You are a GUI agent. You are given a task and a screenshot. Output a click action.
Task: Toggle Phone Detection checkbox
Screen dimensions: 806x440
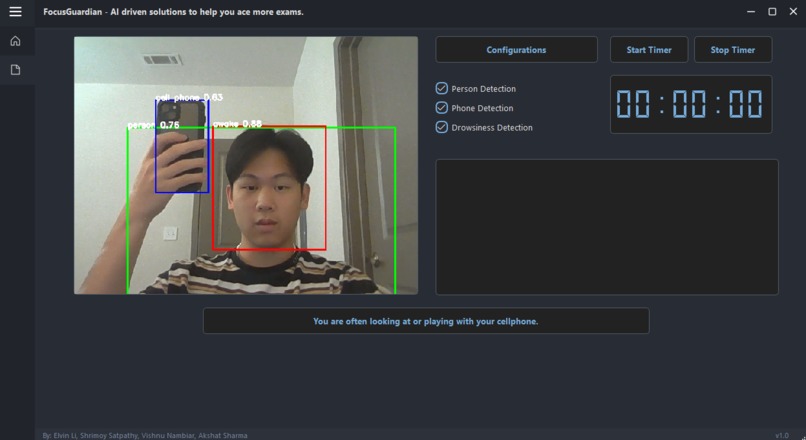click(442, 108)
